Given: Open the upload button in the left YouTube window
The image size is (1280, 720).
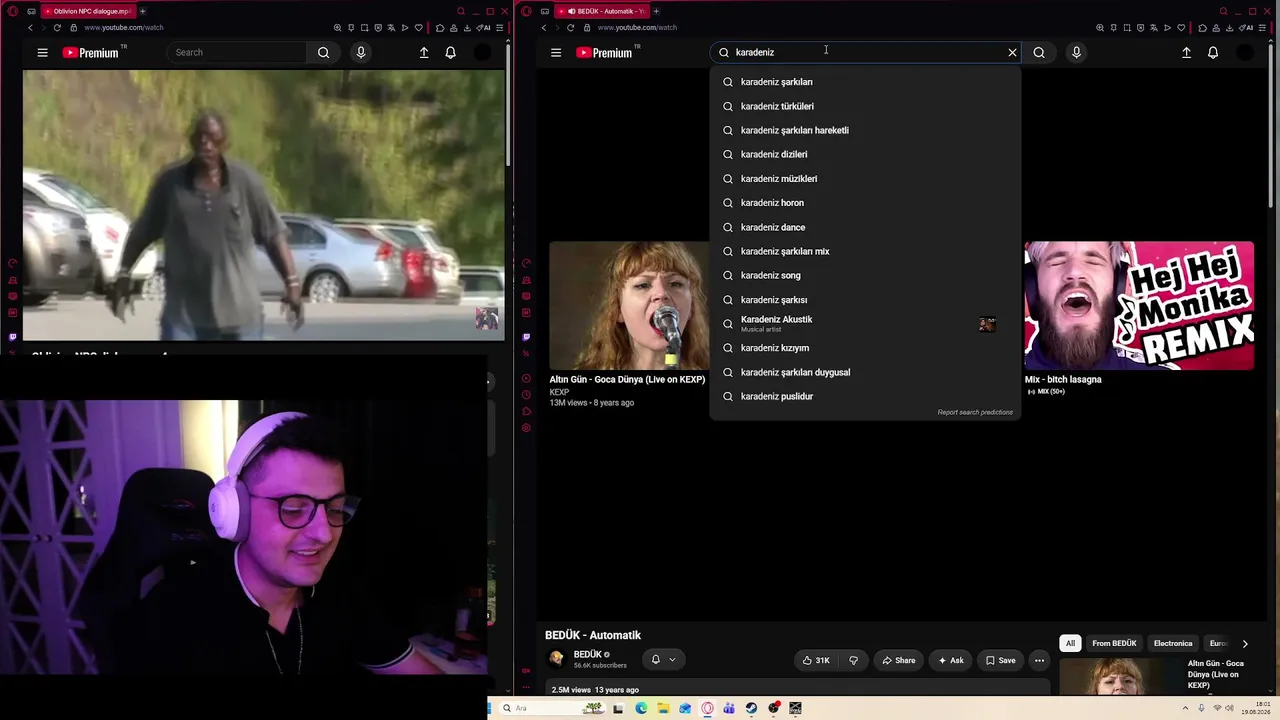Looking at the screenshot, I should 424,52.
